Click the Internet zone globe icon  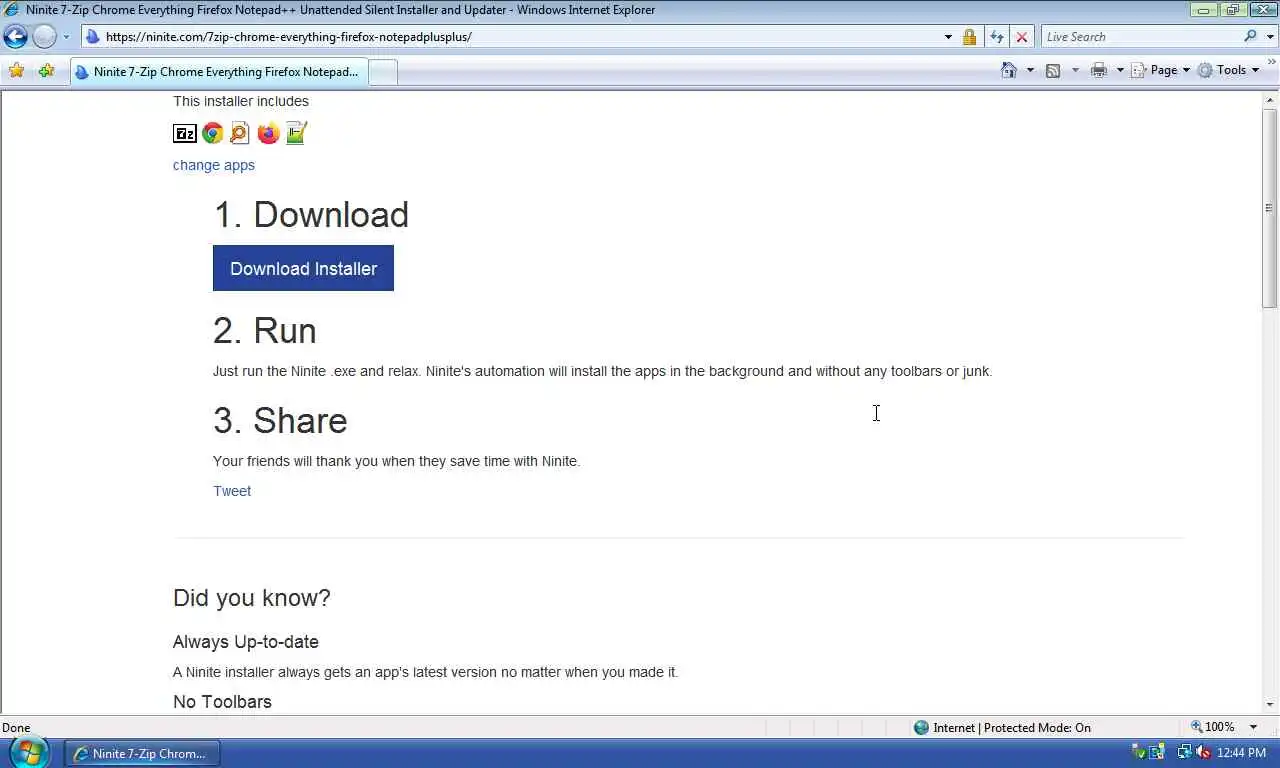point(922,727)
